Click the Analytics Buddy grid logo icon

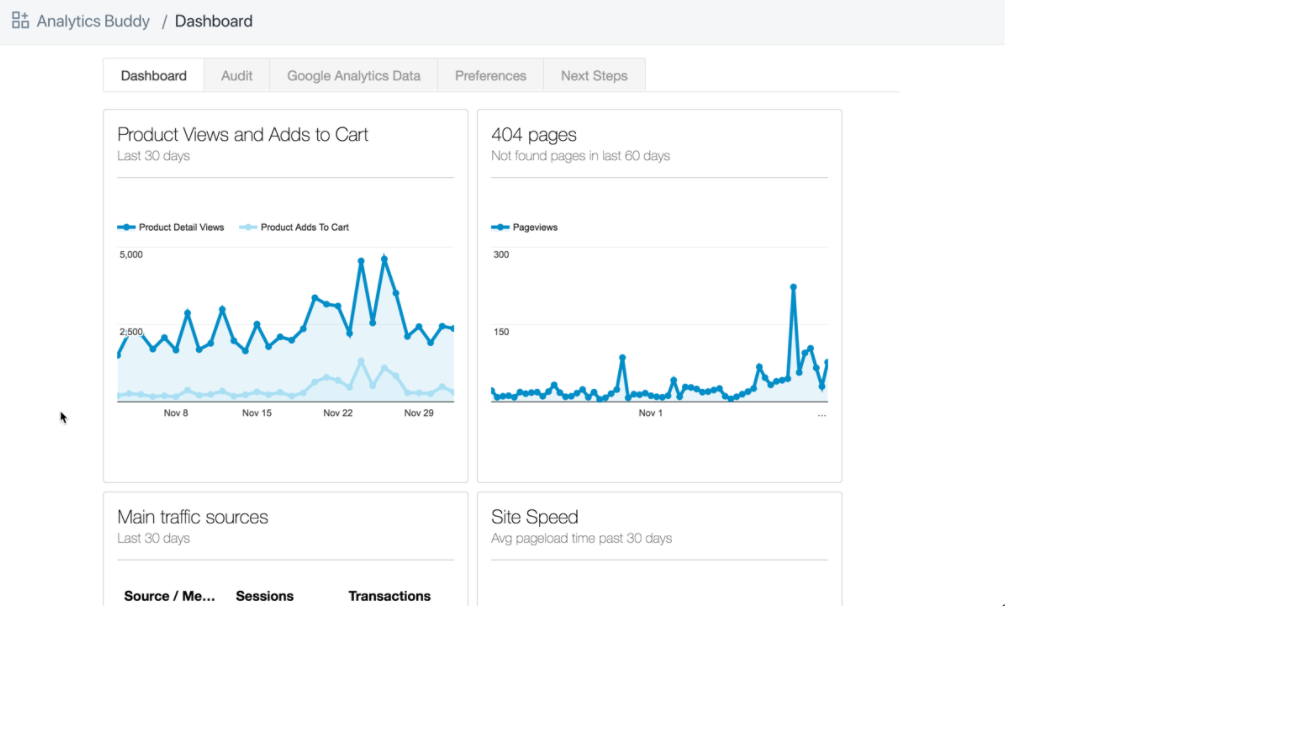[20, 20]
